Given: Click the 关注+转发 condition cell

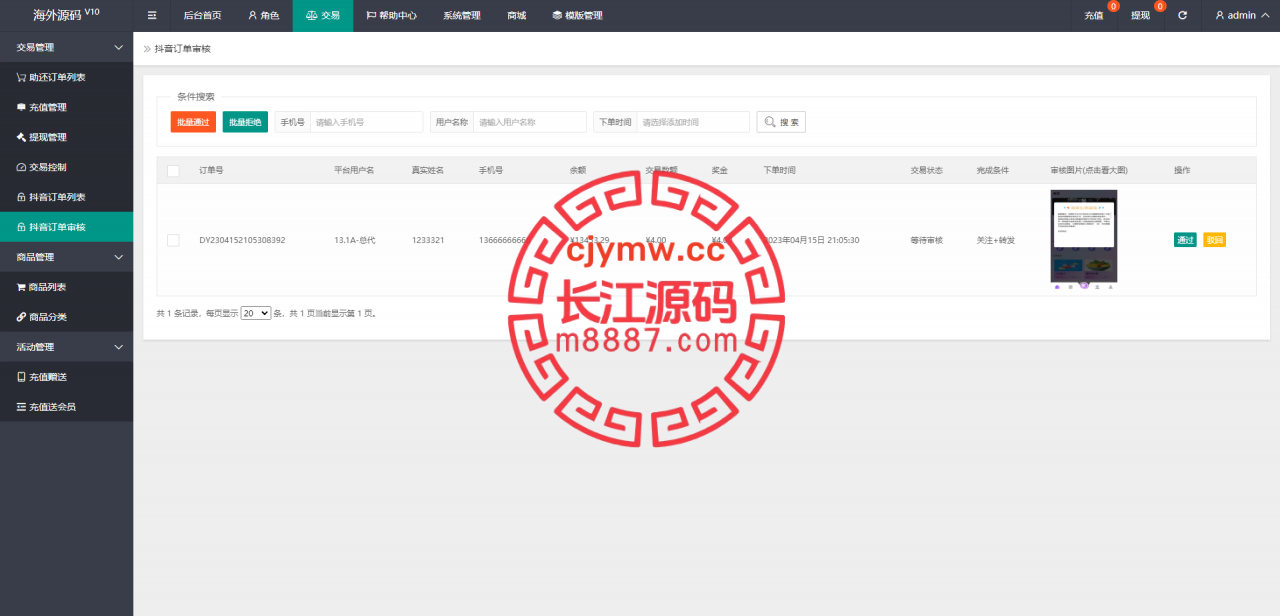Looking at the screenshot, I should (996, 240).
